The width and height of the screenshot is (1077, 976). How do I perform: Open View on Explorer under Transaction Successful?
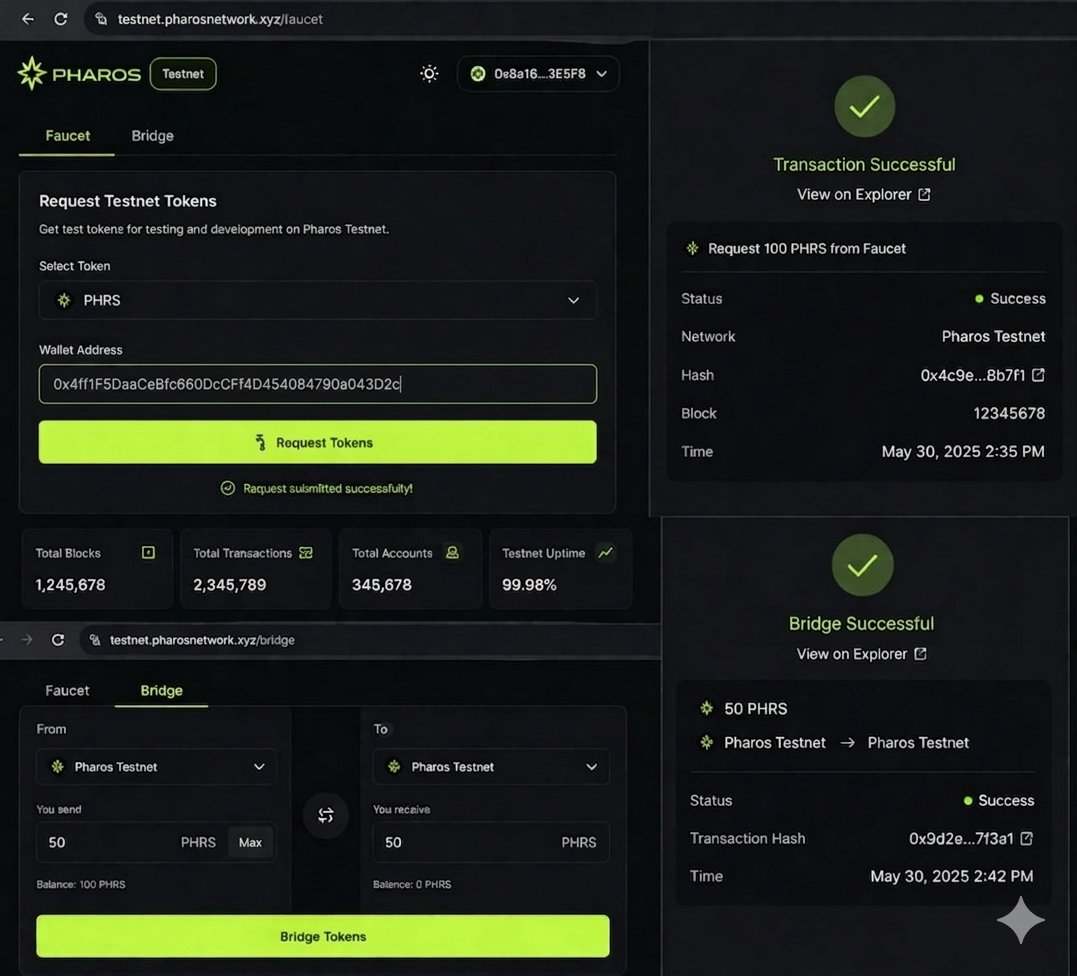(x=863, y=194)
